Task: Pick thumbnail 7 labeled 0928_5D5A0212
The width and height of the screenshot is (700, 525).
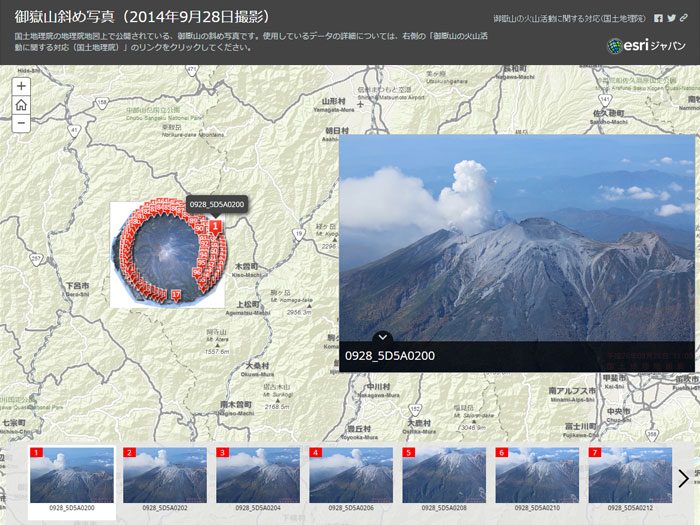Action: [x=629, y=475]
